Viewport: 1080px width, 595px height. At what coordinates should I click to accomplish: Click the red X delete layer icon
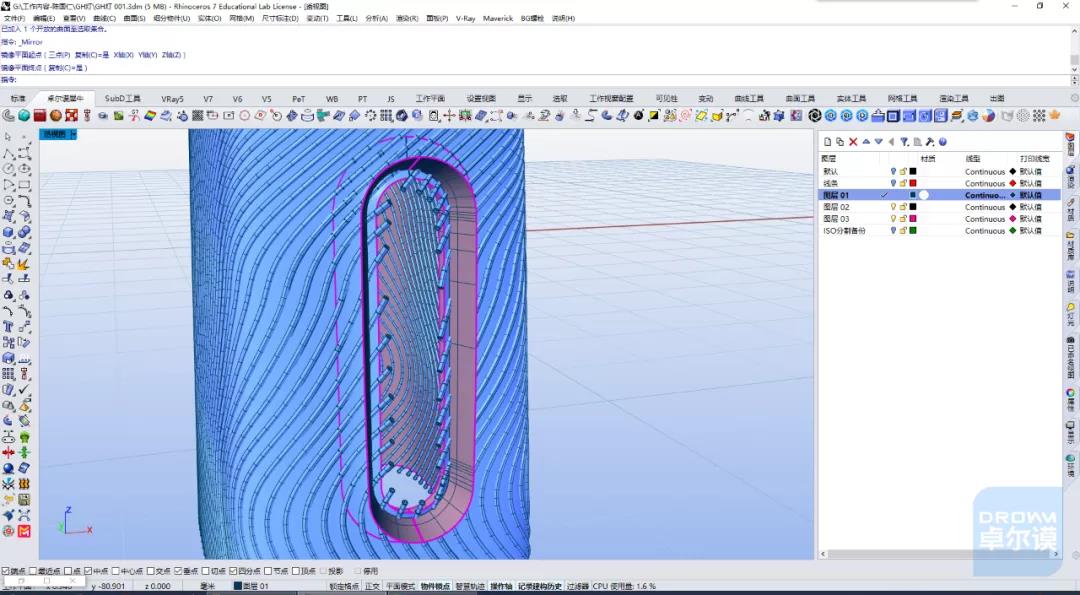point(853,142)
